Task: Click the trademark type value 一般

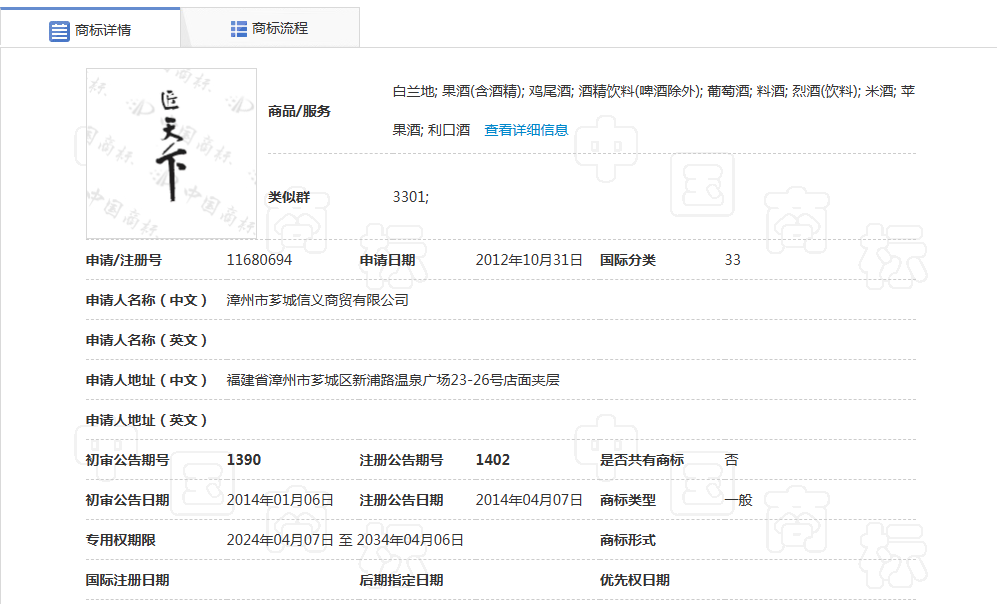Action: pyautogui.click(x=738, y=500)
